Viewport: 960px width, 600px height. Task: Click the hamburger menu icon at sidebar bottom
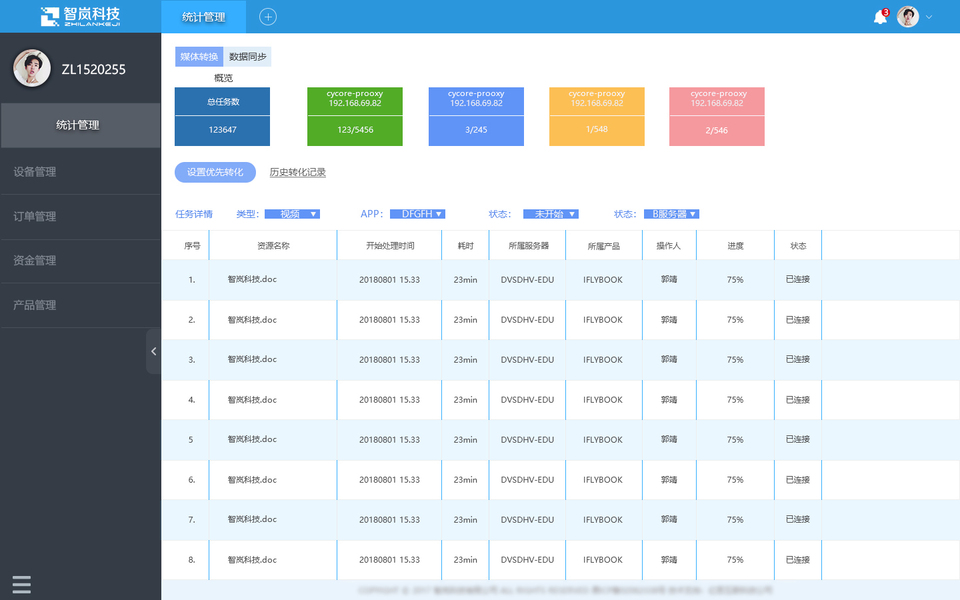(x=21, y=585)
